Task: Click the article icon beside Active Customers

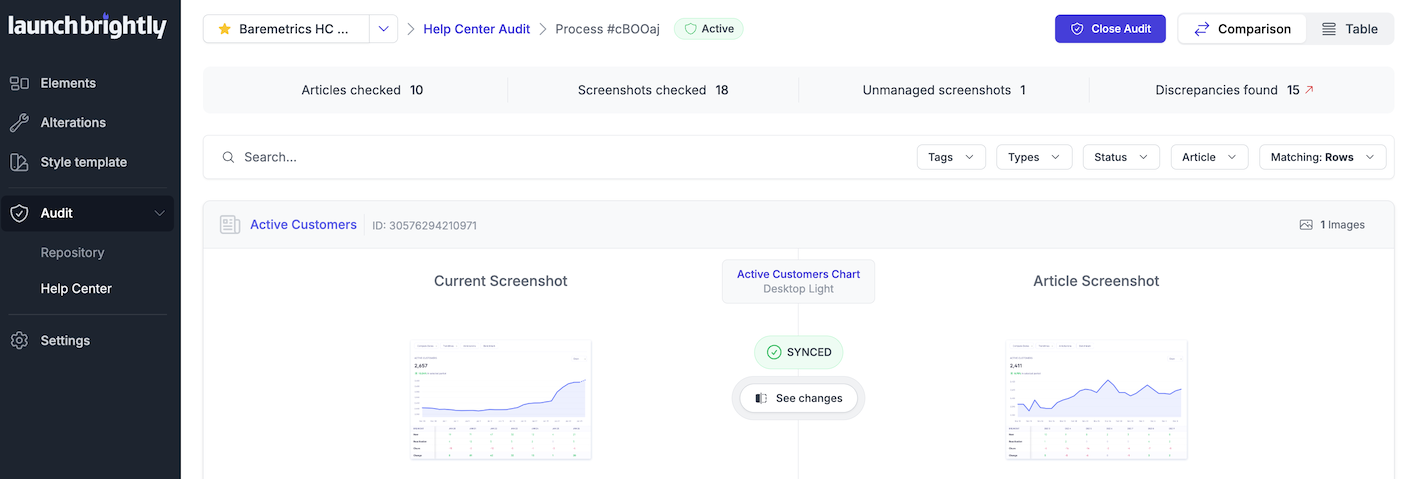Action: coord(230,225)
